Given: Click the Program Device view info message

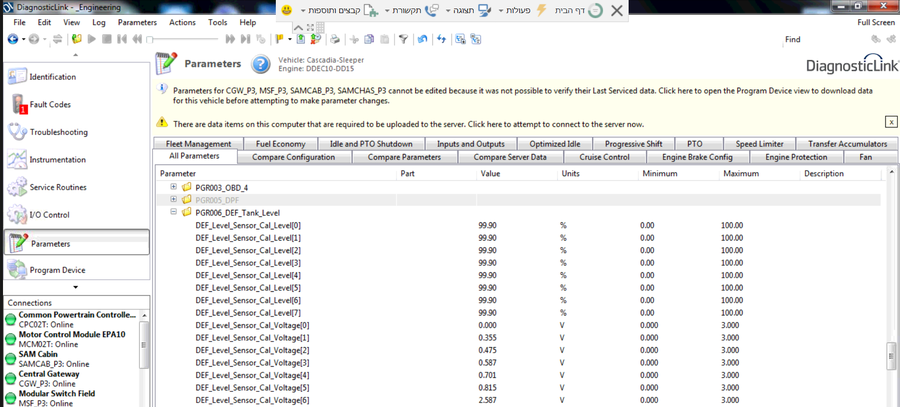Looking at the screenshot, I should click(522, 95).
